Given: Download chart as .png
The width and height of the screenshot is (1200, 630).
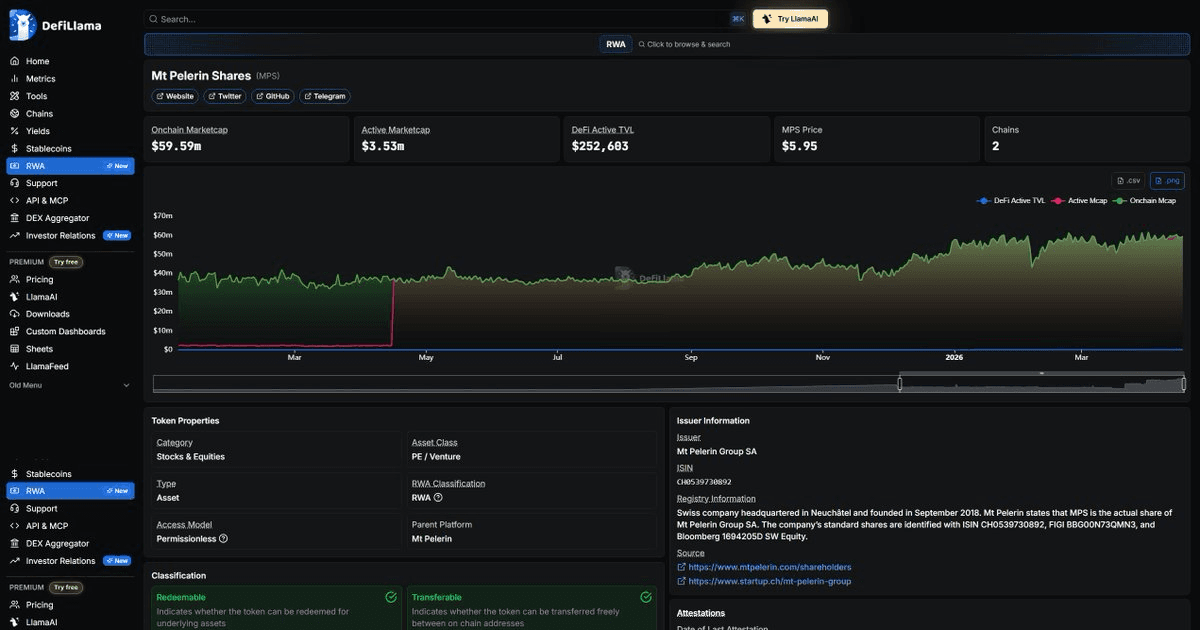Looking at the screenshot, I should coord(1167,181).
